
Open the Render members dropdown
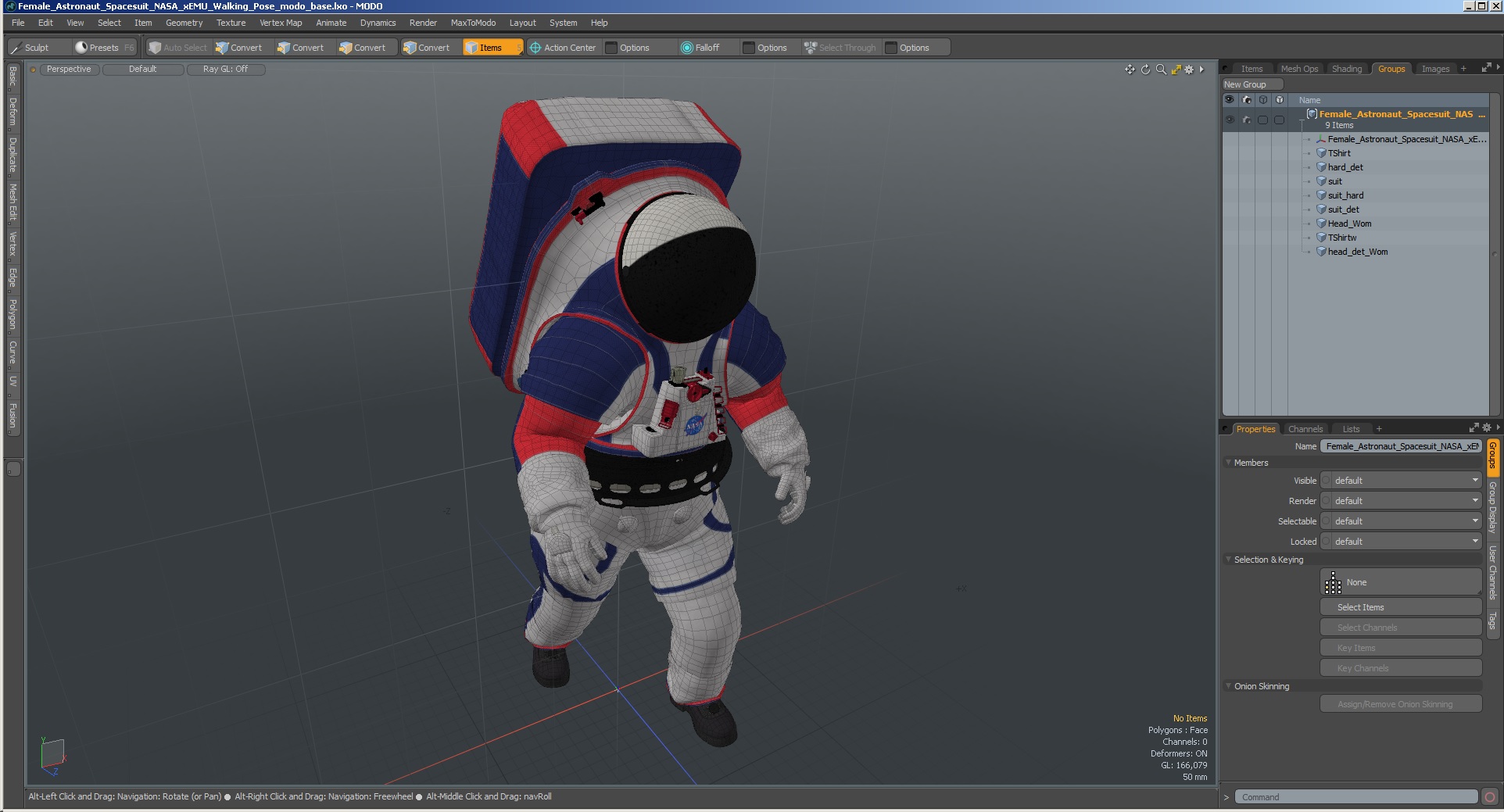[1401, 501]
